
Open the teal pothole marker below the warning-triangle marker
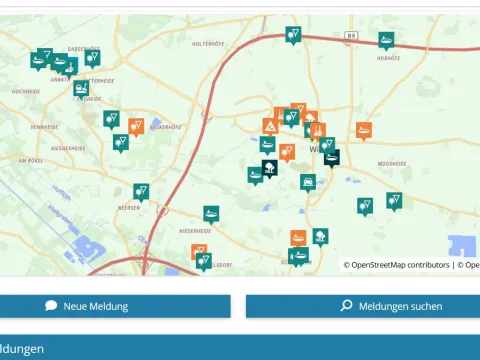pyautogui.click(x=268, y=145)
